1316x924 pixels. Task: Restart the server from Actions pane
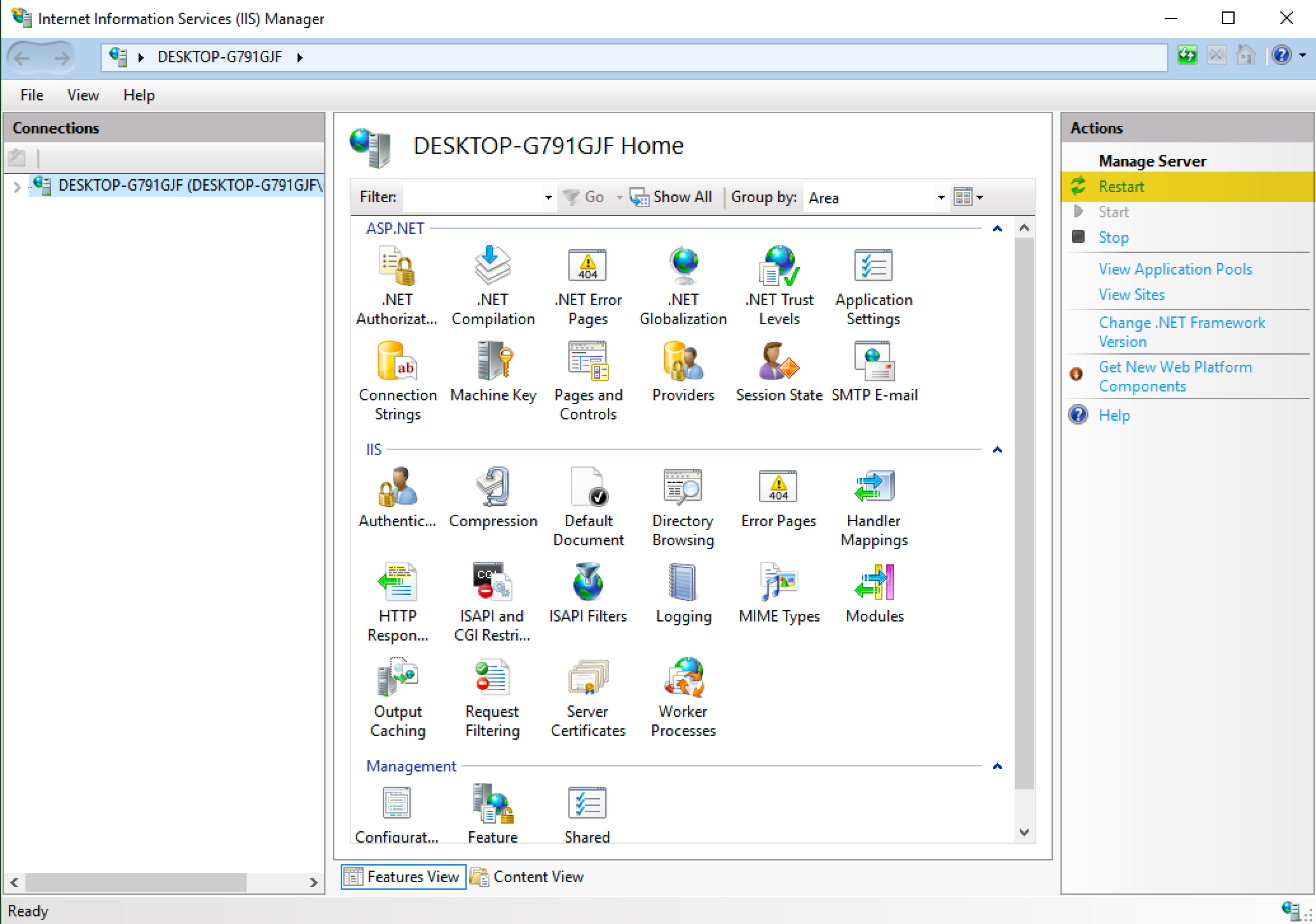(1121, 187)
